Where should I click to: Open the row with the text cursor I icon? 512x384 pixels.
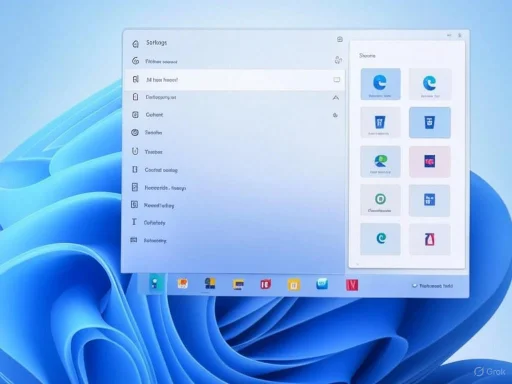tap(235, 222)
